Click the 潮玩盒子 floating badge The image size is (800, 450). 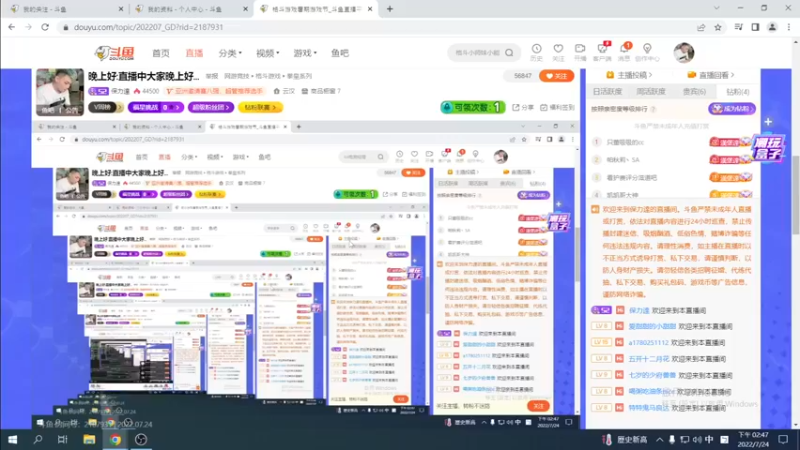(x=768, y=148)
